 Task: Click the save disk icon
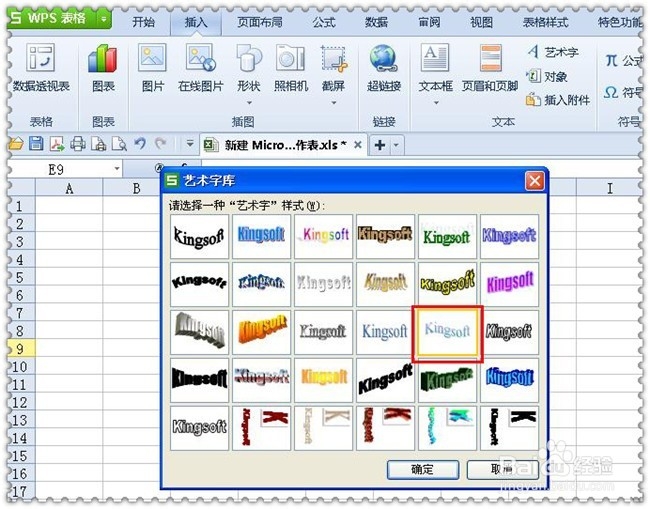pyautogui.click(x=36, y=144)
